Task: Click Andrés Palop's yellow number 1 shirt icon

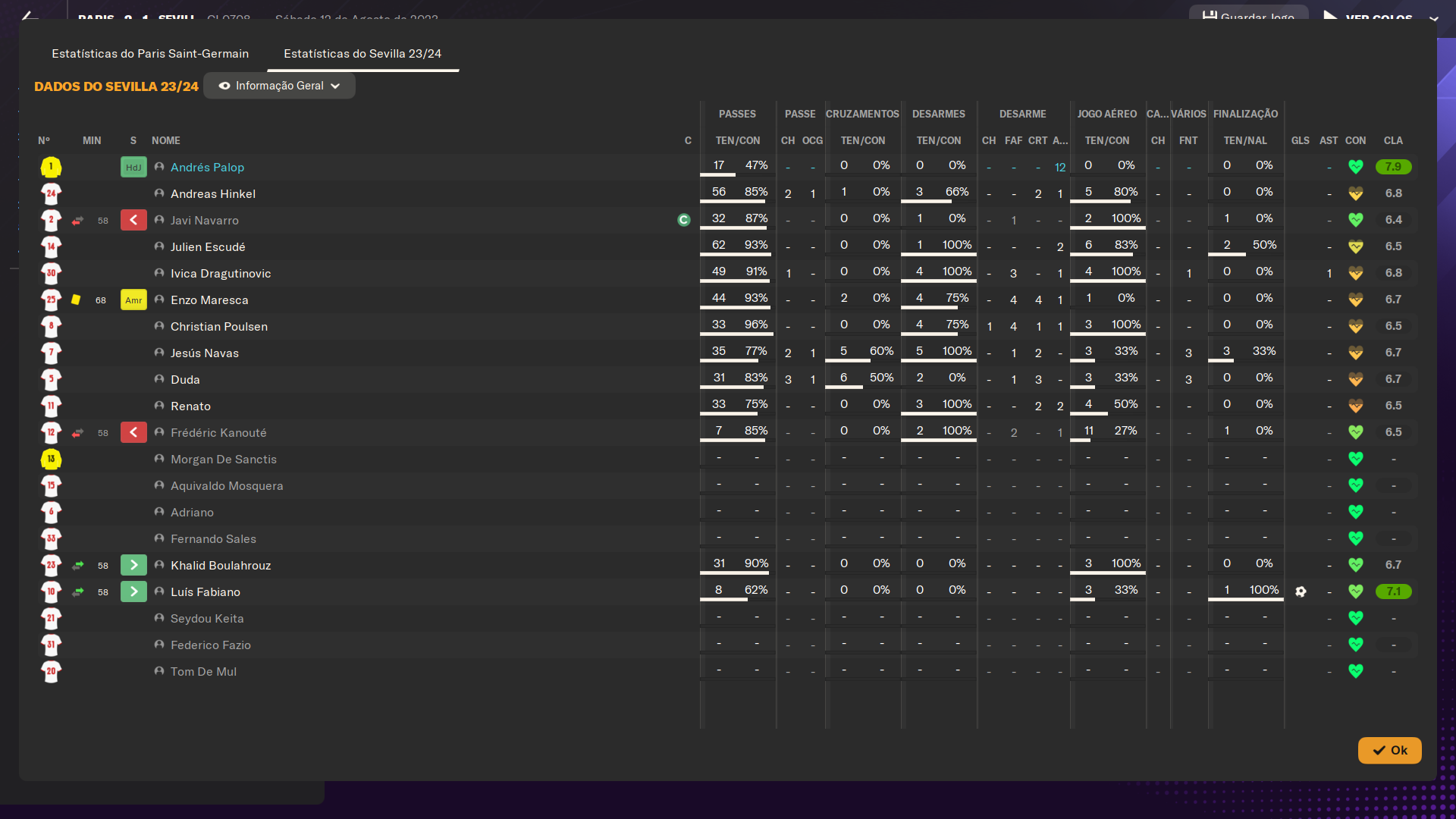Action: pyautogui.click(x=51, y=167)
